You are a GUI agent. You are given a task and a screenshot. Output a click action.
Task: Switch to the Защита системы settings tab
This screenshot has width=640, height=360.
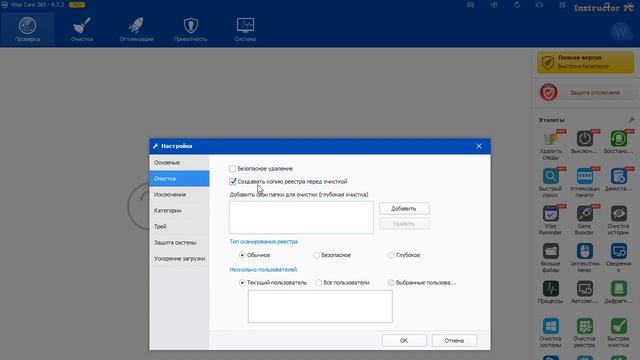click(x=179, y=242)
